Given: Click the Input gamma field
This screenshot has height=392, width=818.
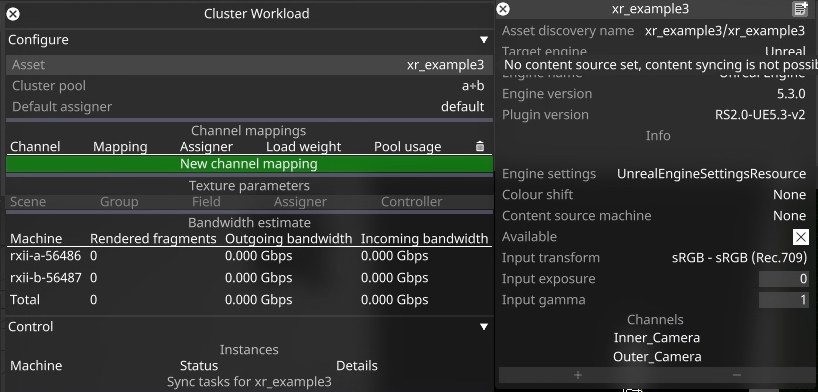Looking at the screenshot, I should [784, 300].
